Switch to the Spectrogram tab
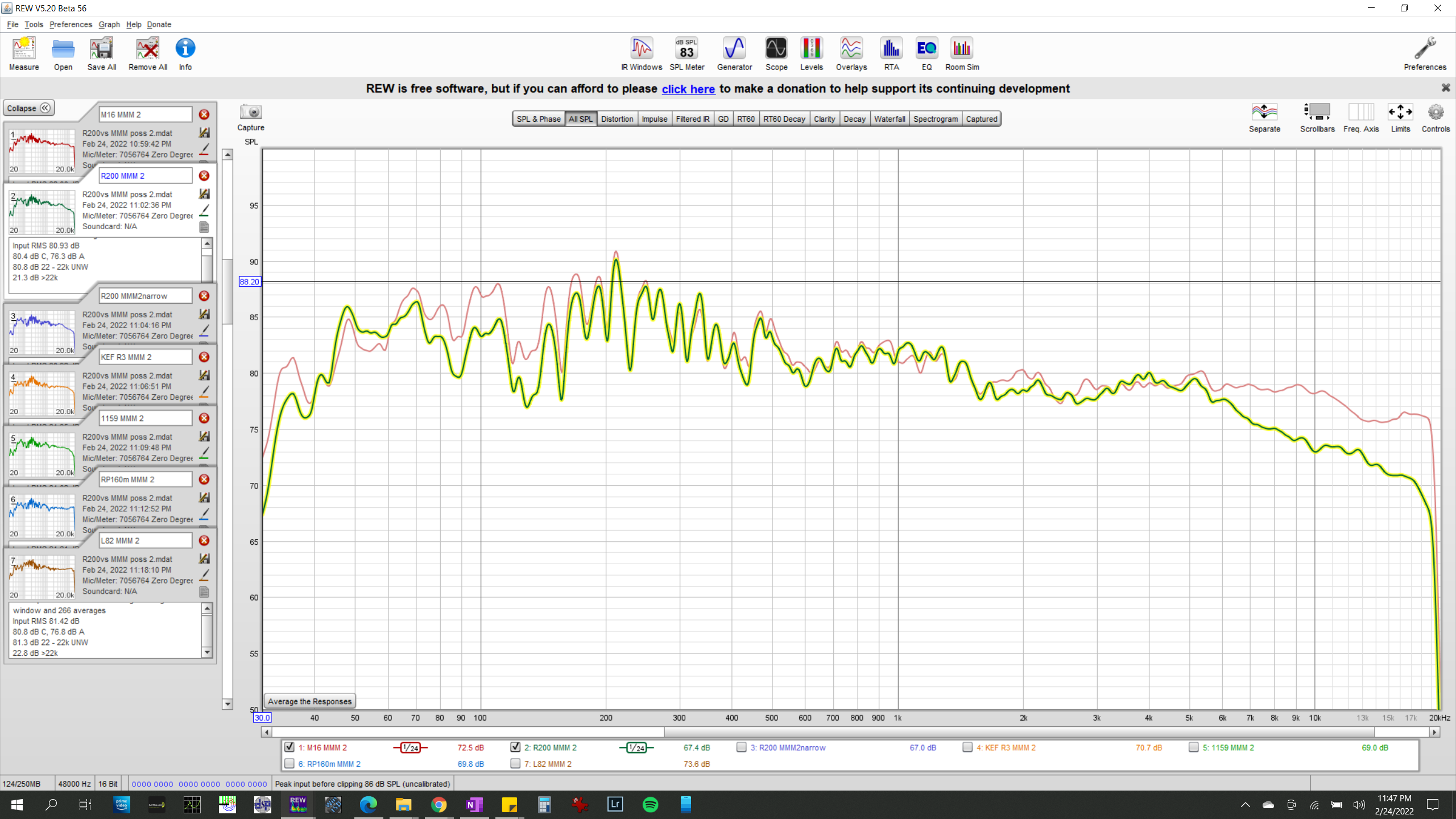1456x819 pixels. pyautogui.click(x=936, y=119)
